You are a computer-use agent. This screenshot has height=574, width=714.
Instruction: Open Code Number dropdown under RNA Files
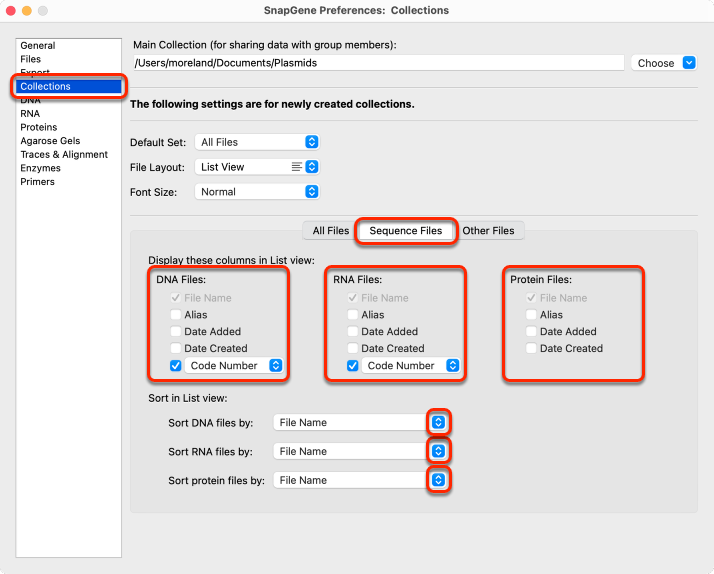coord(411,366)
